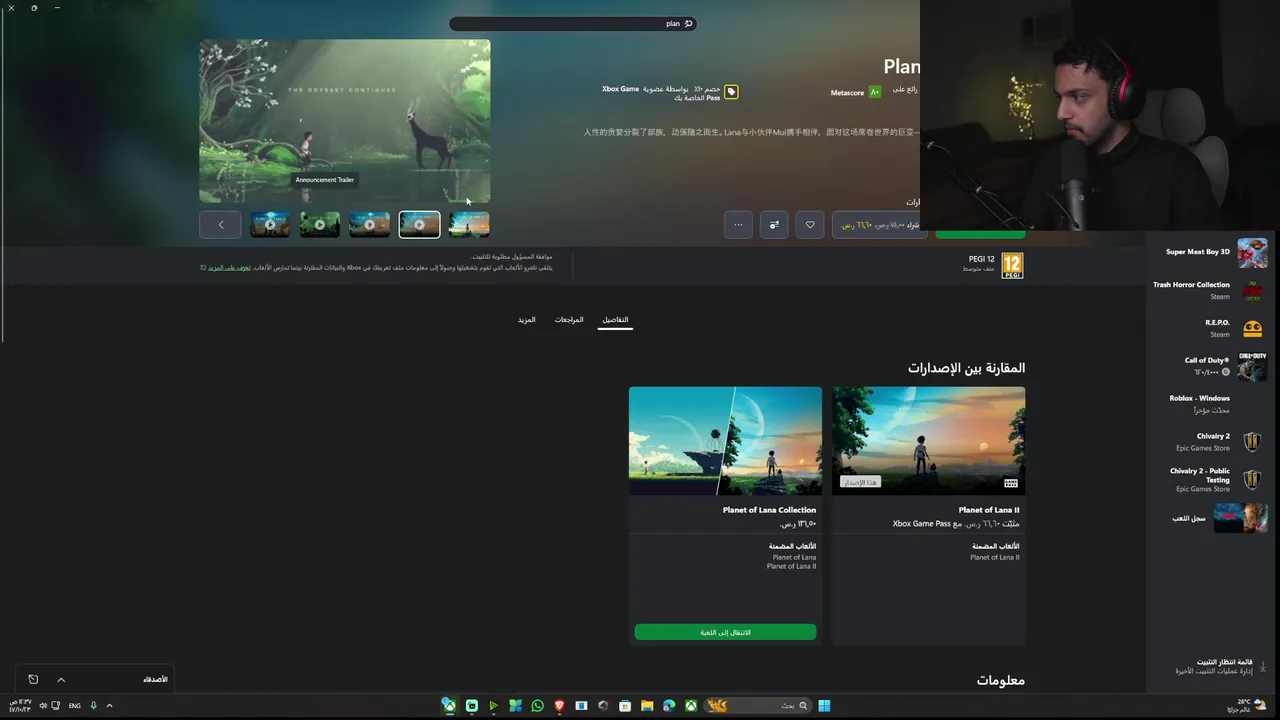Switch to the المزيد tab
Screen dimensions: 1280x720
pos(527,320)
